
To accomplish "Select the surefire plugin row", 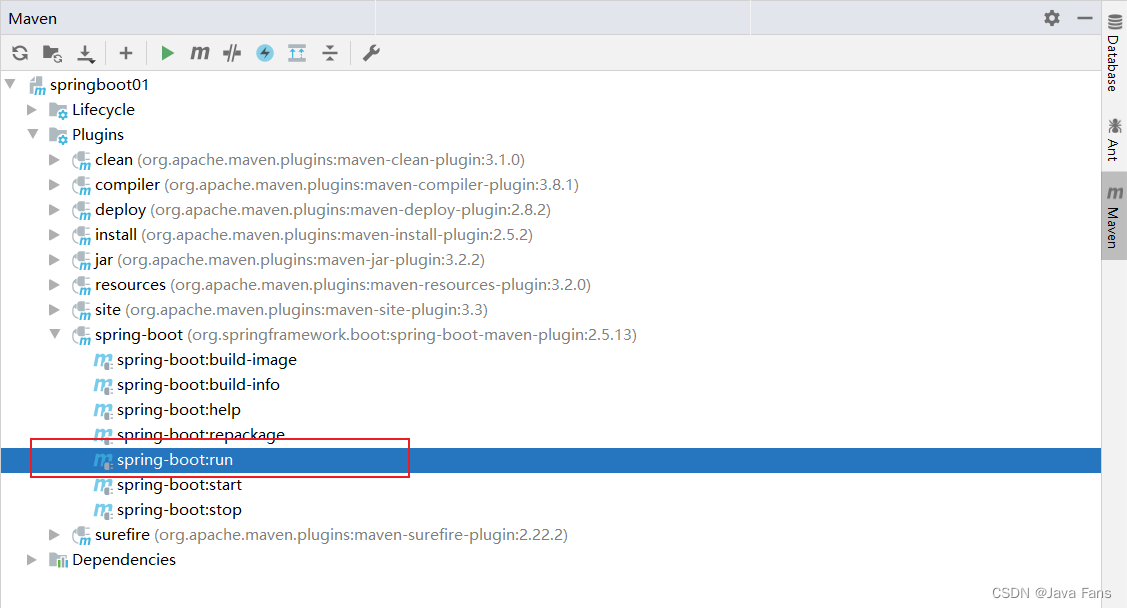I will pyautogui.click(x=551, y=535).
